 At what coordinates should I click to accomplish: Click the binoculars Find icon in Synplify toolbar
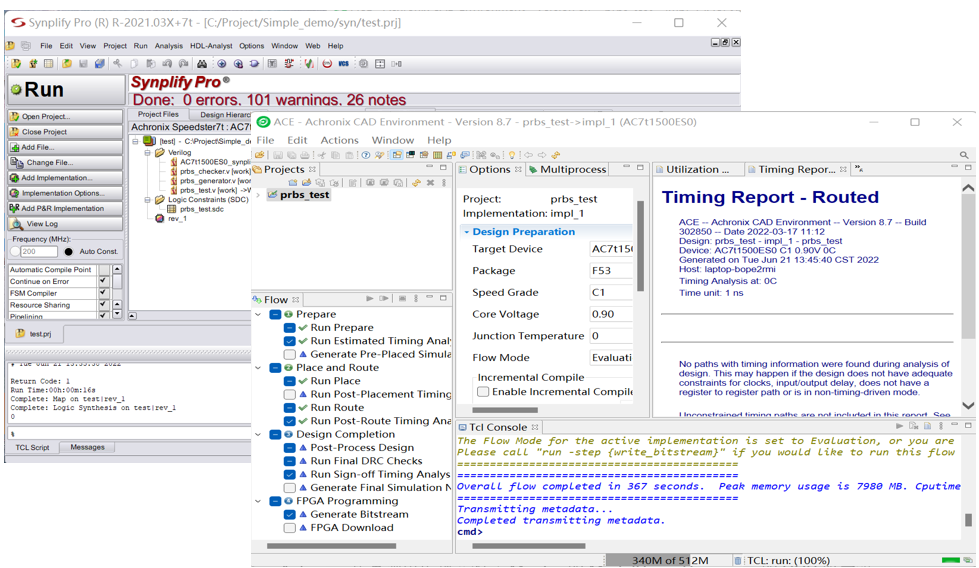point(201,64)
